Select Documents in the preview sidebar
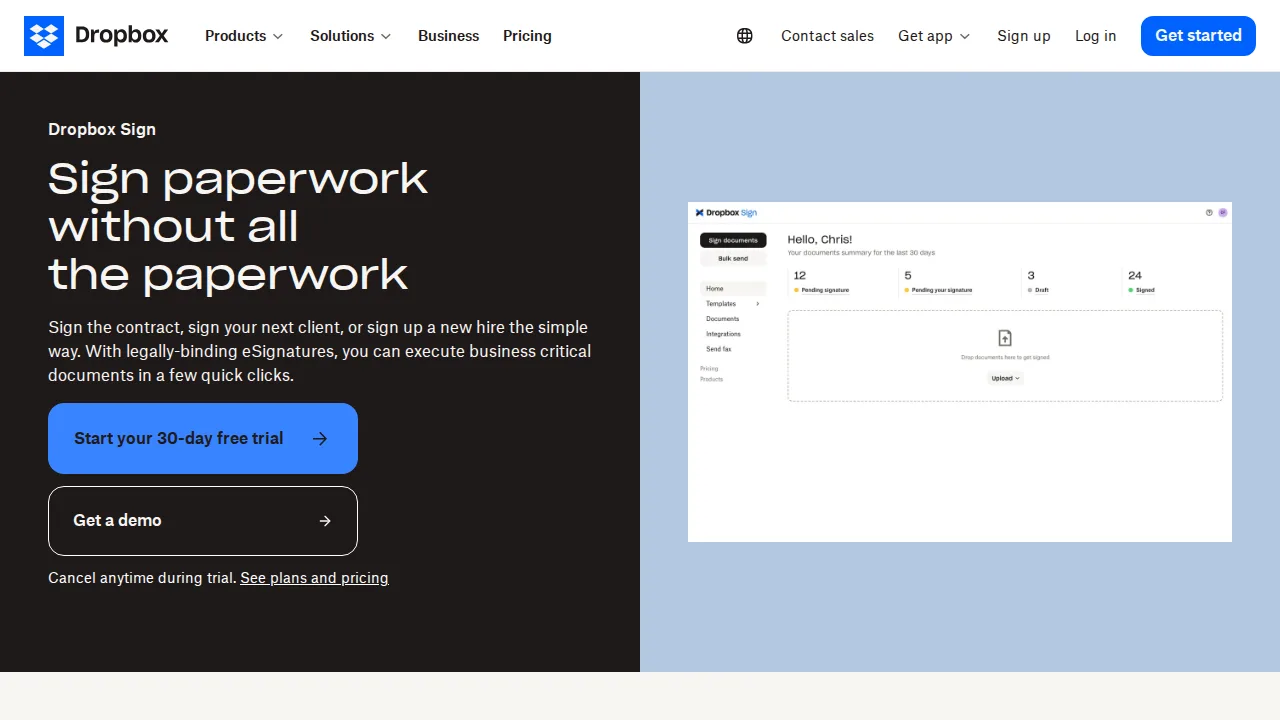 click(723, 319)
